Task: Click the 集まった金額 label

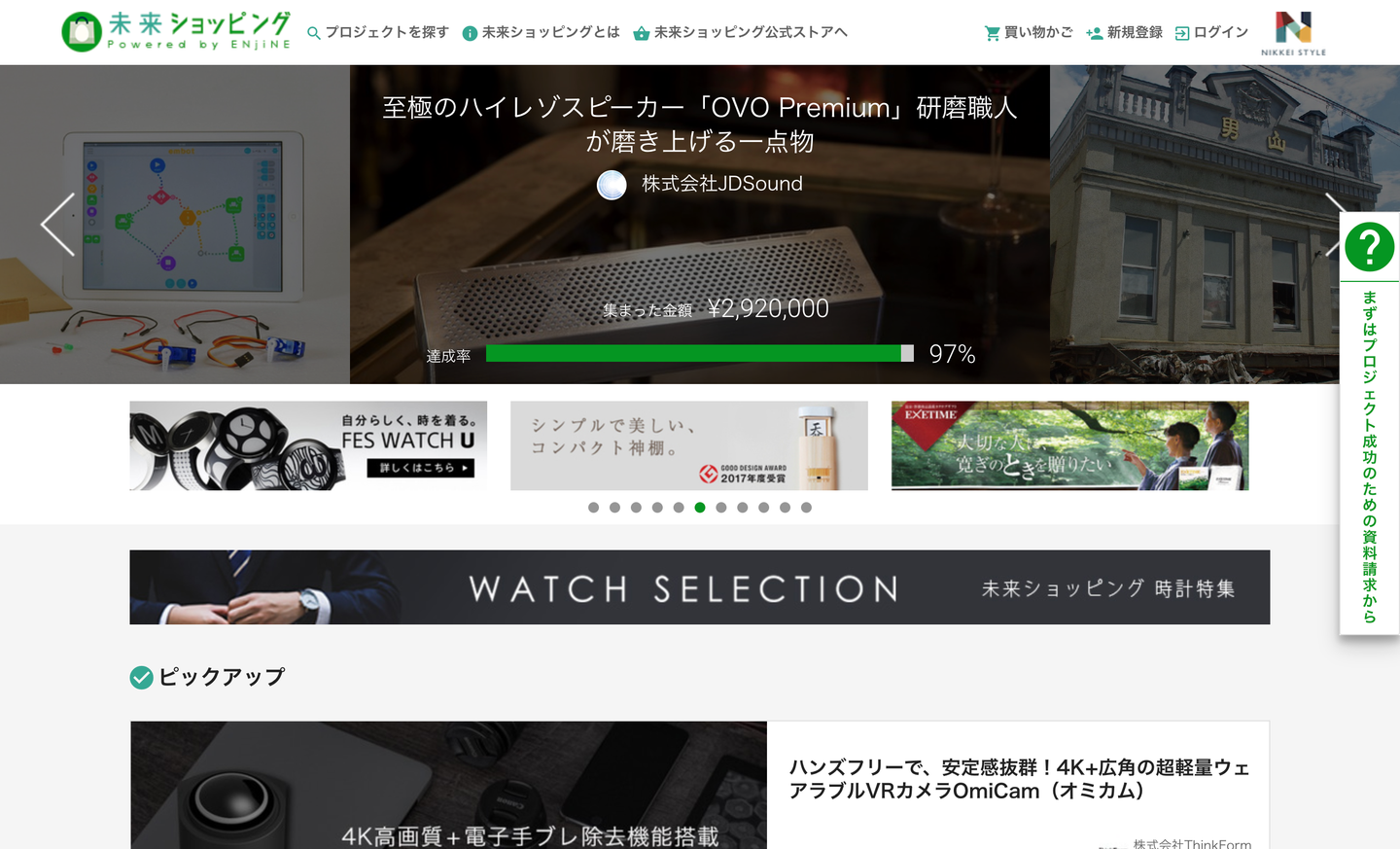Action: tap(647, 311)
